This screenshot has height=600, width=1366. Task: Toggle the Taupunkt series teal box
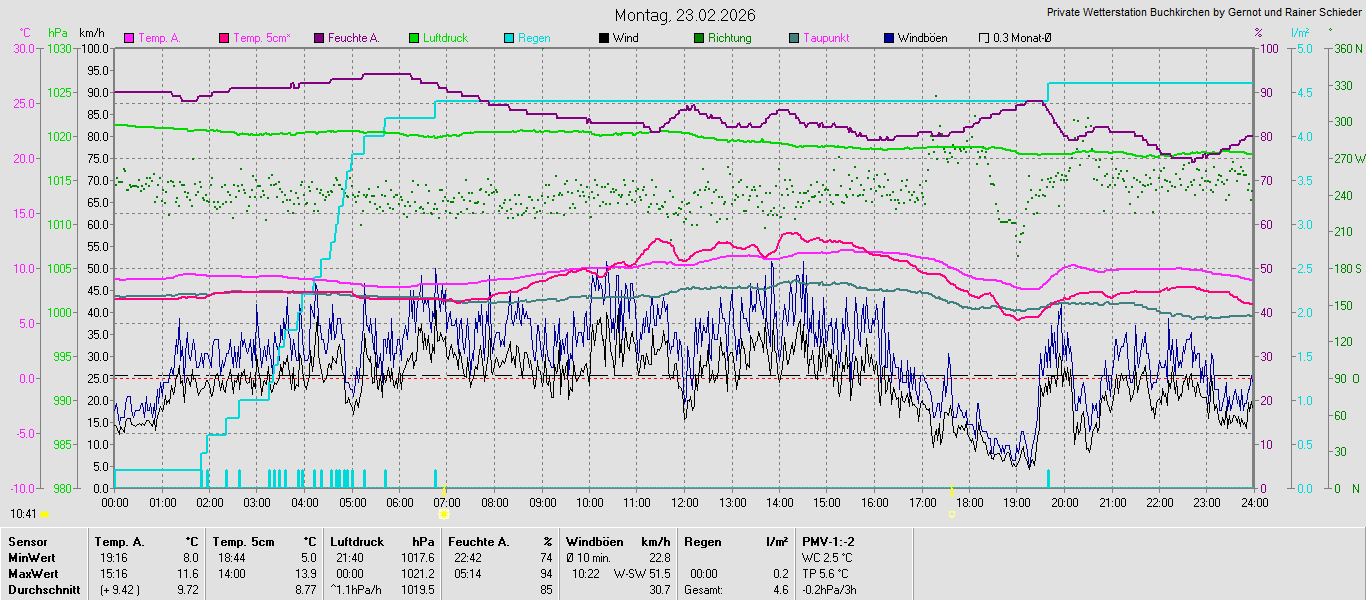(x=794, y=39)
